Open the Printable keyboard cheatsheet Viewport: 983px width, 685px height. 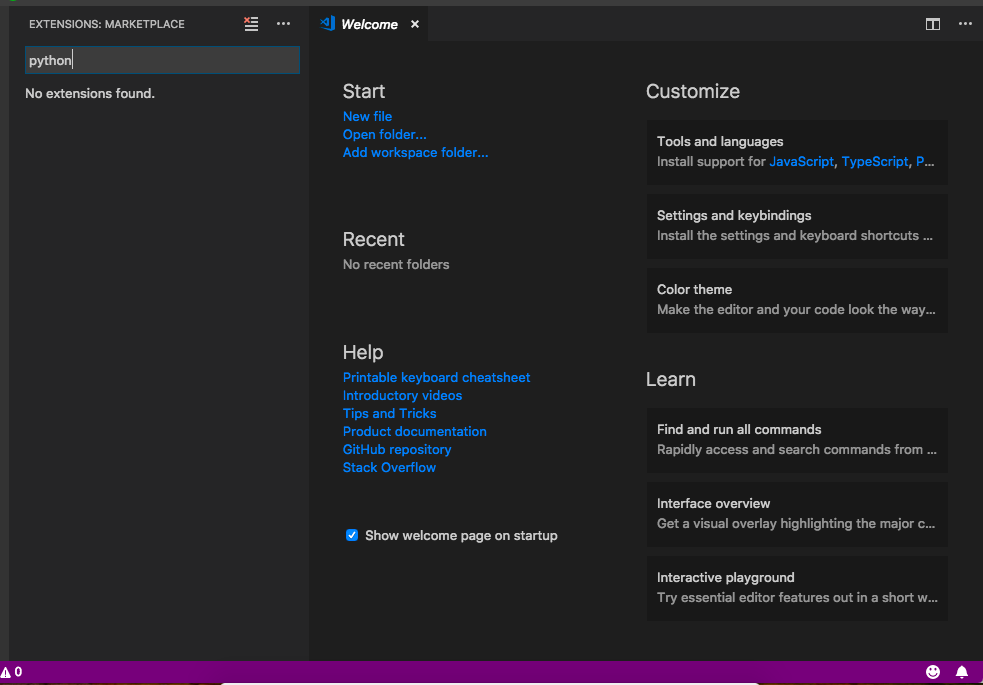pos(436,377)
